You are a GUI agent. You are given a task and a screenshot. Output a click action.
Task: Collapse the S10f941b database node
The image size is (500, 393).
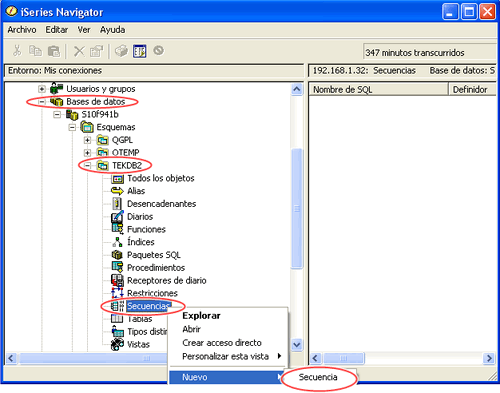click(57, 115)
